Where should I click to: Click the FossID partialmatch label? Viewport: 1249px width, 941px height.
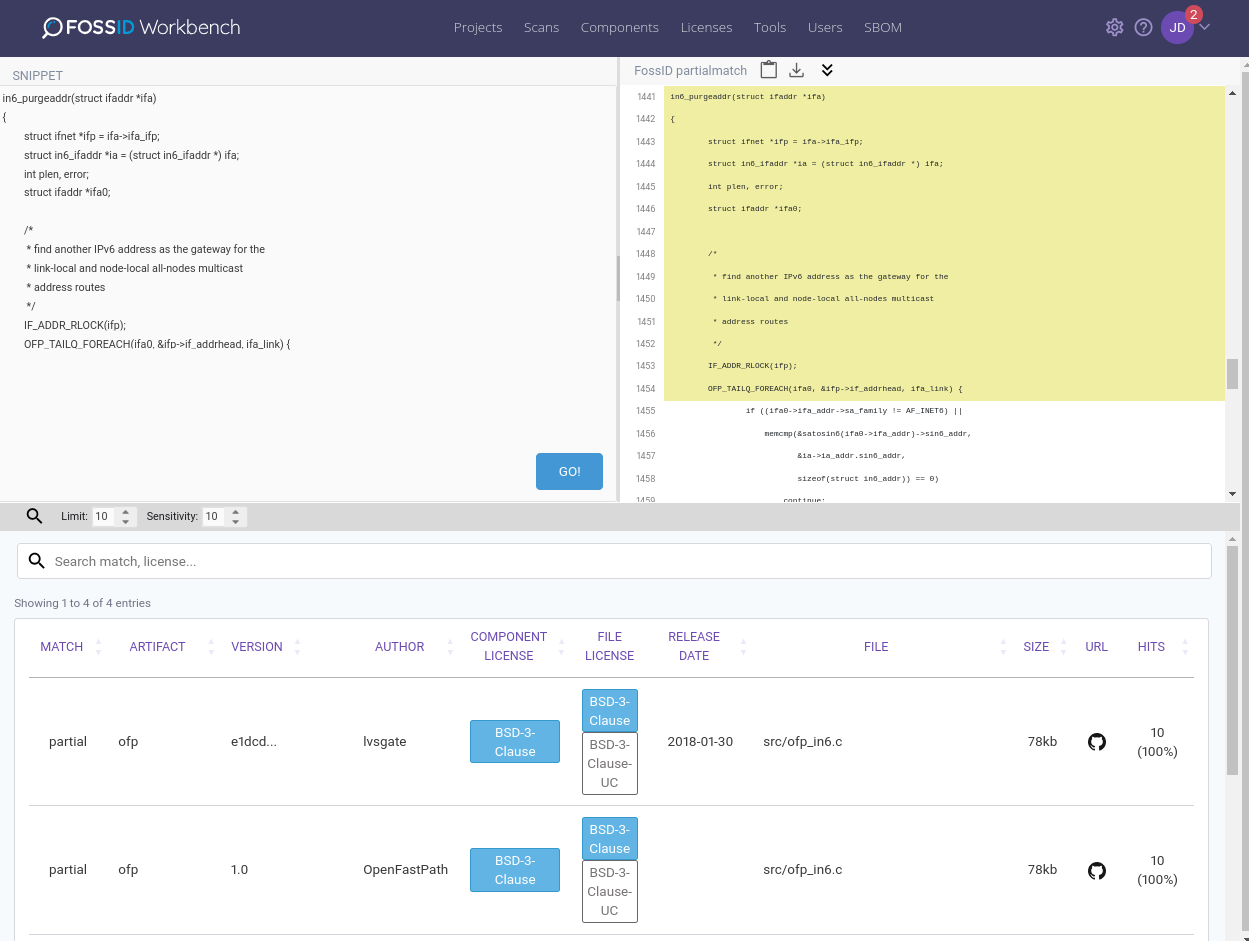tap(690, 71)
